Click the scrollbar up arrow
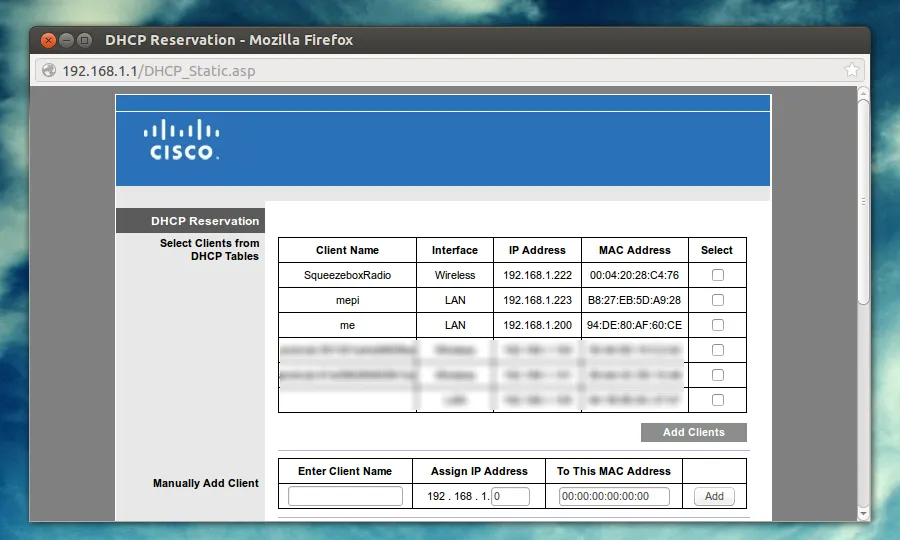Screen dimensions: 900x540 point(863,92)
